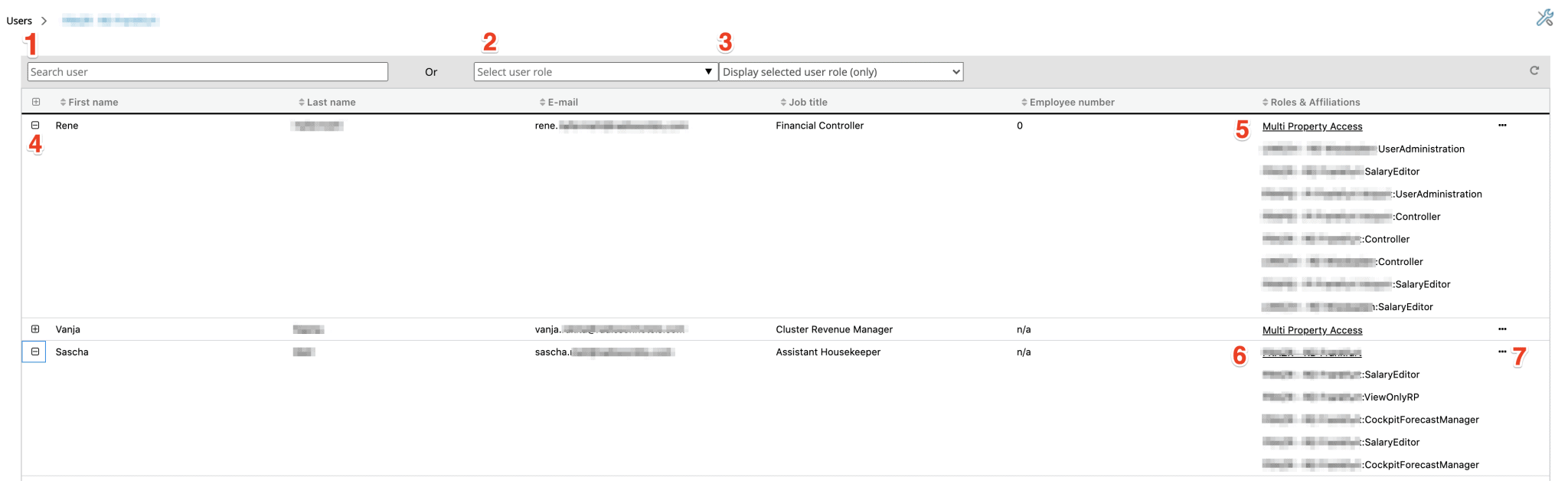Sort by Job title column

click(x=807, y=102)
